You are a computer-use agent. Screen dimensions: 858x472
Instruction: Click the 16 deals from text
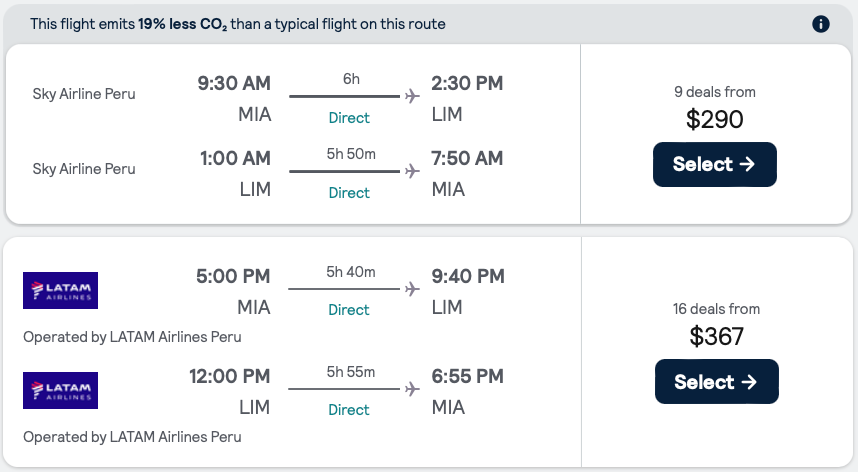coord(716,309)
